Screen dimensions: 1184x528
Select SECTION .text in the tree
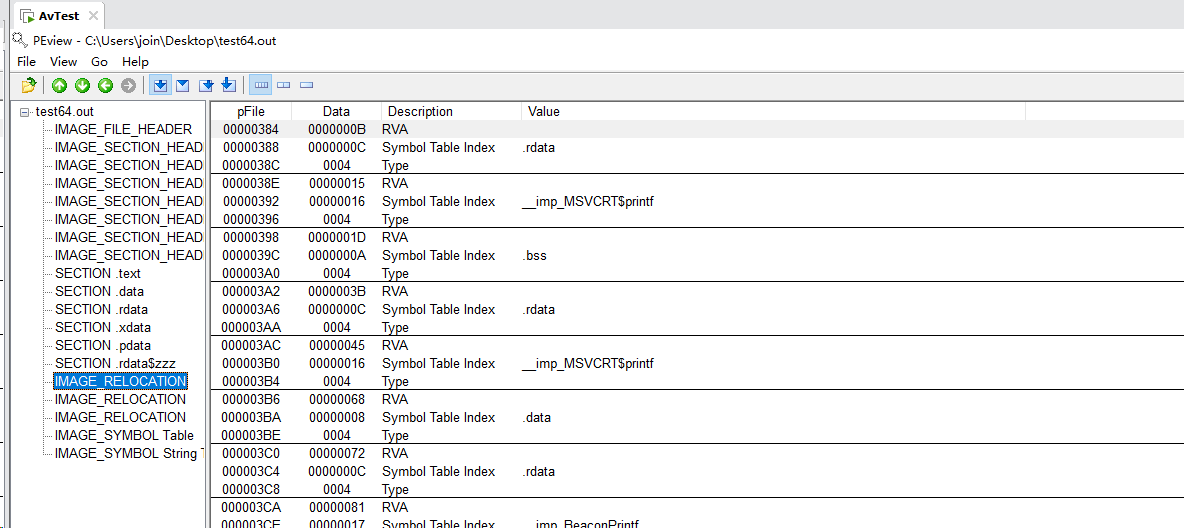[x=97, y=273]
